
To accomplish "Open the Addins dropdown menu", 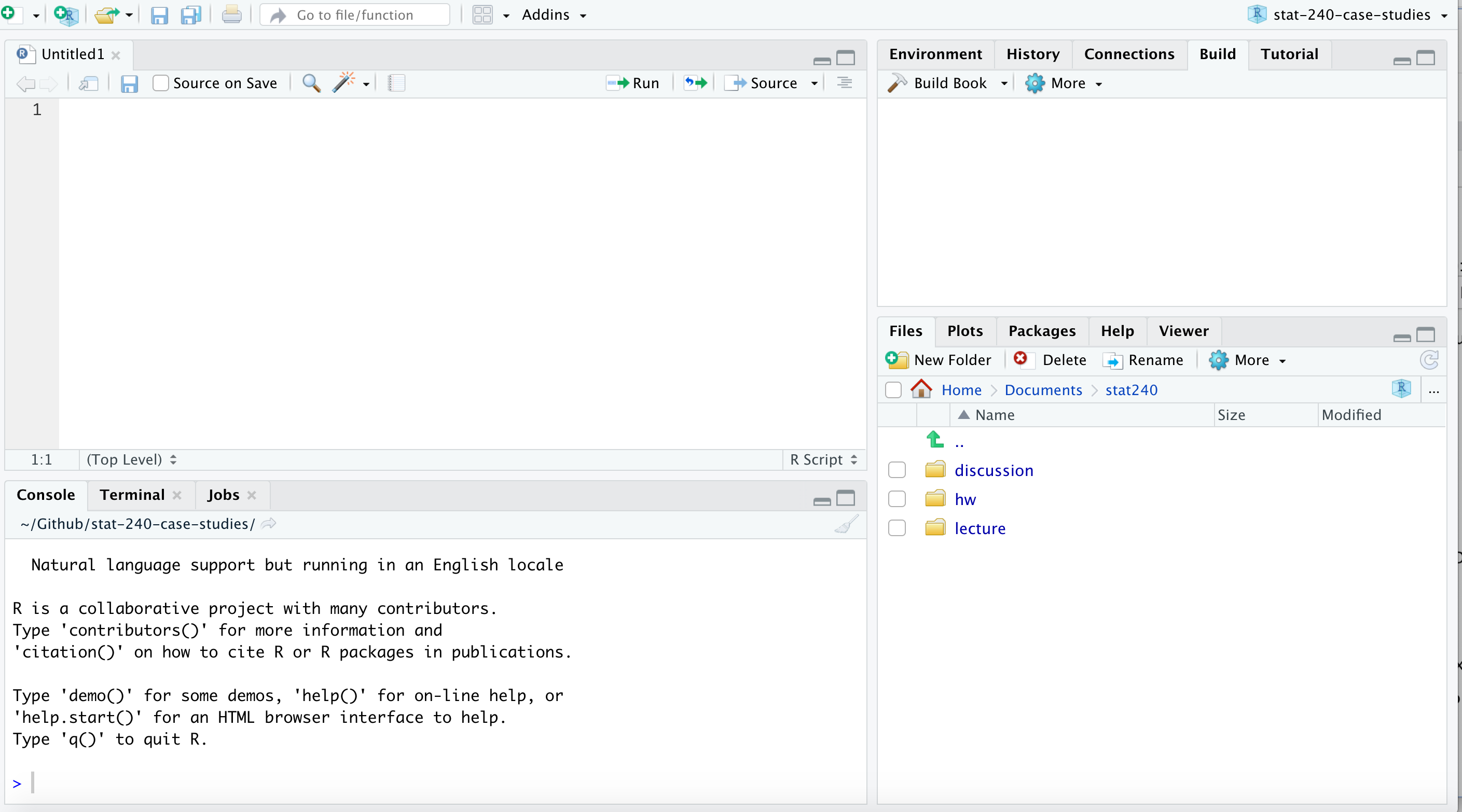I will pyautogui.click(x=554, y=15).
